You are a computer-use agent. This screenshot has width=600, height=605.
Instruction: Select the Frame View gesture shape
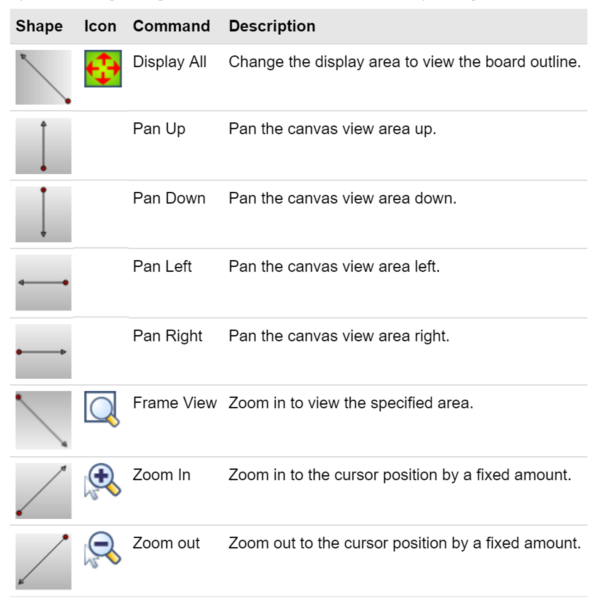click(x=43, y=420)
